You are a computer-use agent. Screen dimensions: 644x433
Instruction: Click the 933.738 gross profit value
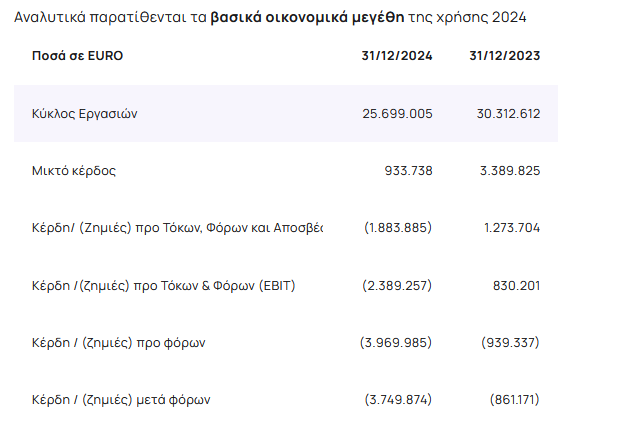[x=409, y=170]
